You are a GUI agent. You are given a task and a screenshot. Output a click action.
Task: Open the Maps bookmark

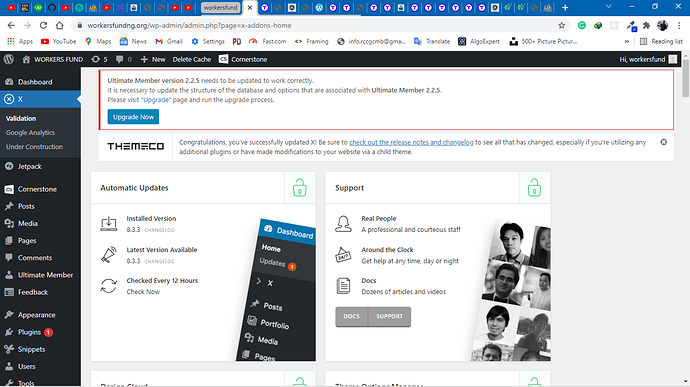coord(98,41)
